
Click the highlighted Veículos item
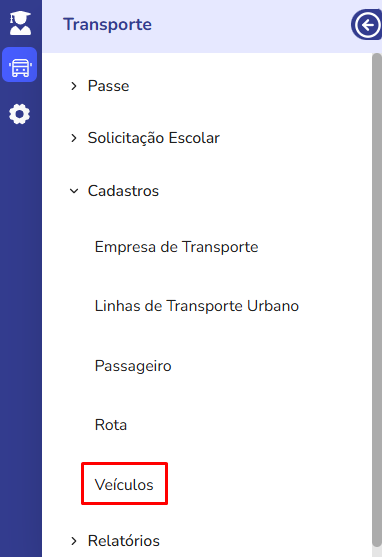tap(124, 485)
